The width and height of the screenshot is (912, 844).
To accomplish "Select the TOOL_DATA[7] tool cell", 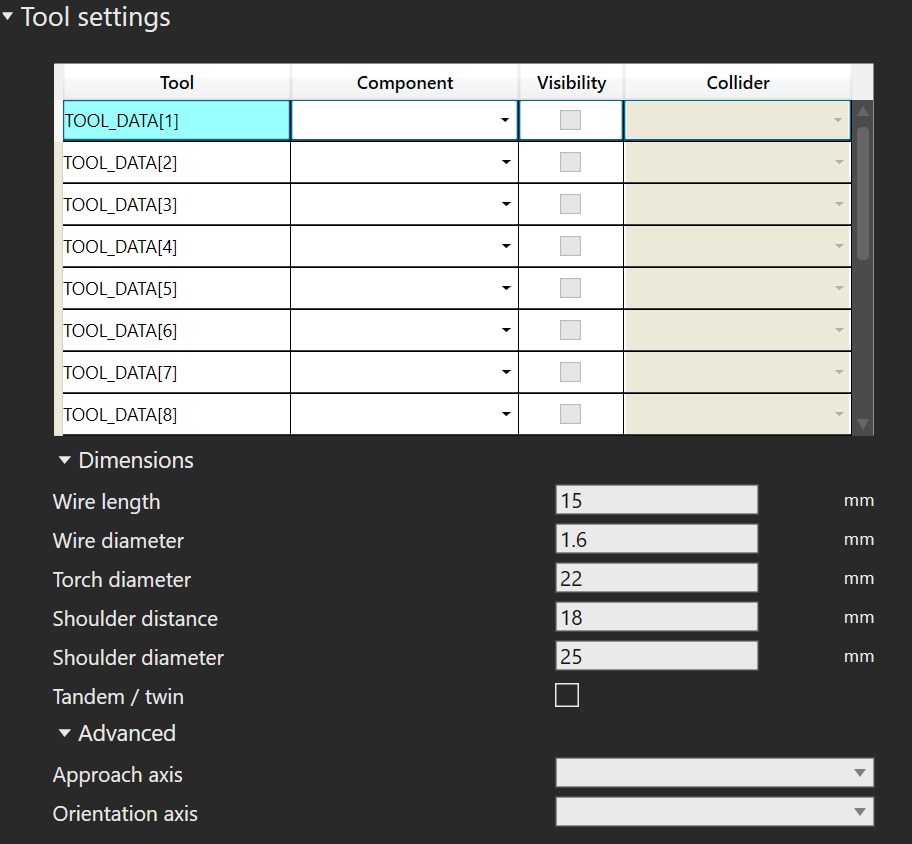I will click(x=176, y=373).
